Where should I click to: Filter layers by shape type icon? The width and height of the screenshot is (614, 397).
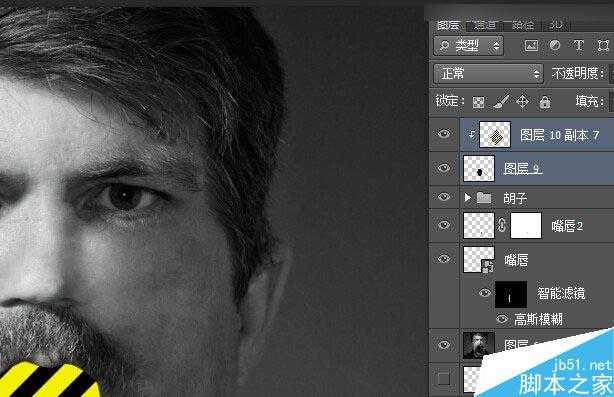[x=603, y=46]
